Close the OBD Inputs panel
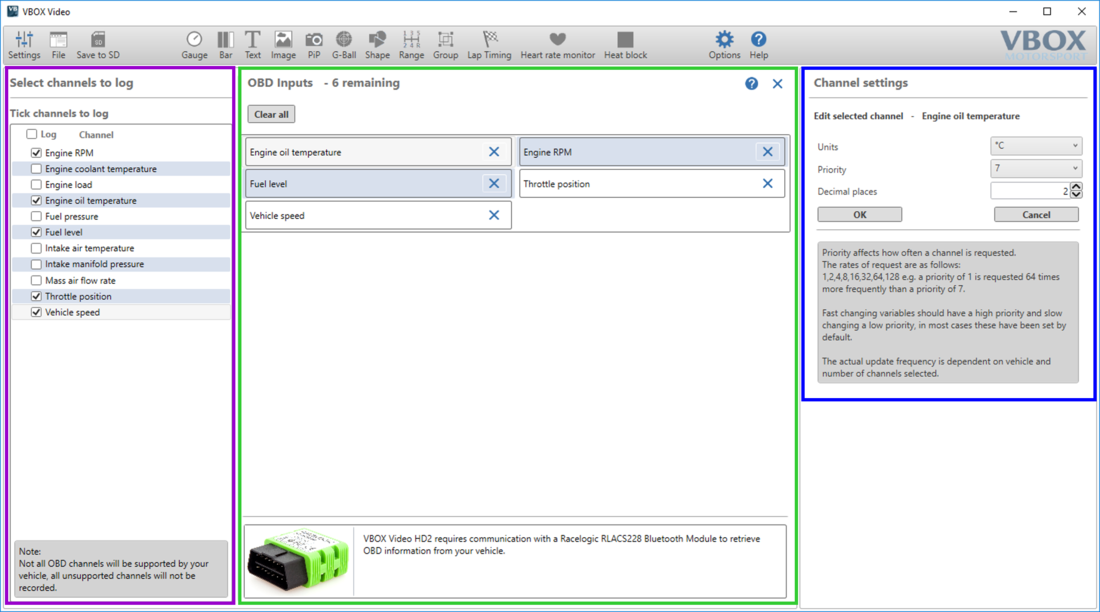1100x612 pixels. point(777,84)
